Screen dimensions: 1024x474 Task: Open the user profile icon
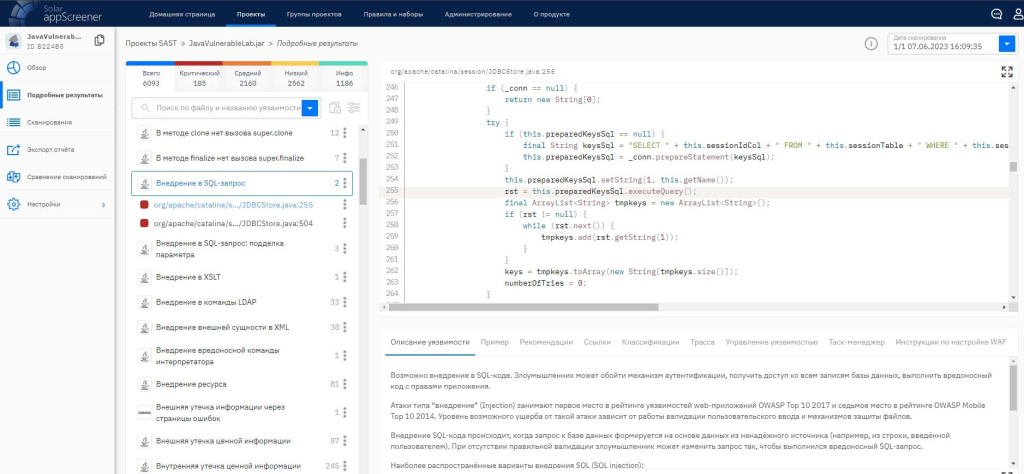[x=1018, y=14]
